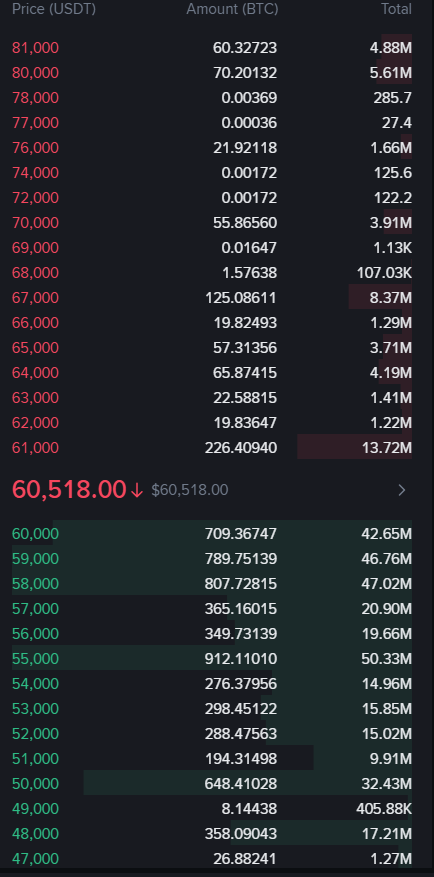Click the 648.41028 BTC bid amount
Viewport: 434px width, 877px height.
click(x=241, y=784)
